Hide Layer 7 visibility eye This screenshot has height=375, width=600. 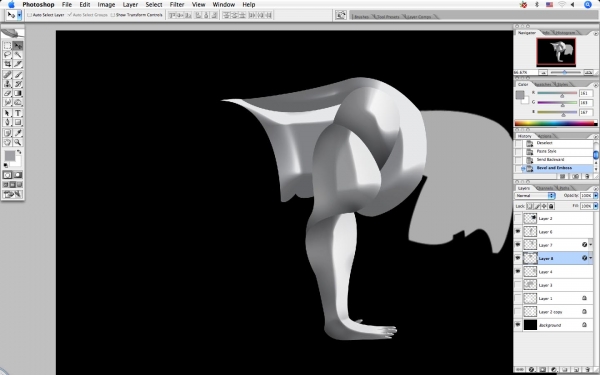click(518, 245)
